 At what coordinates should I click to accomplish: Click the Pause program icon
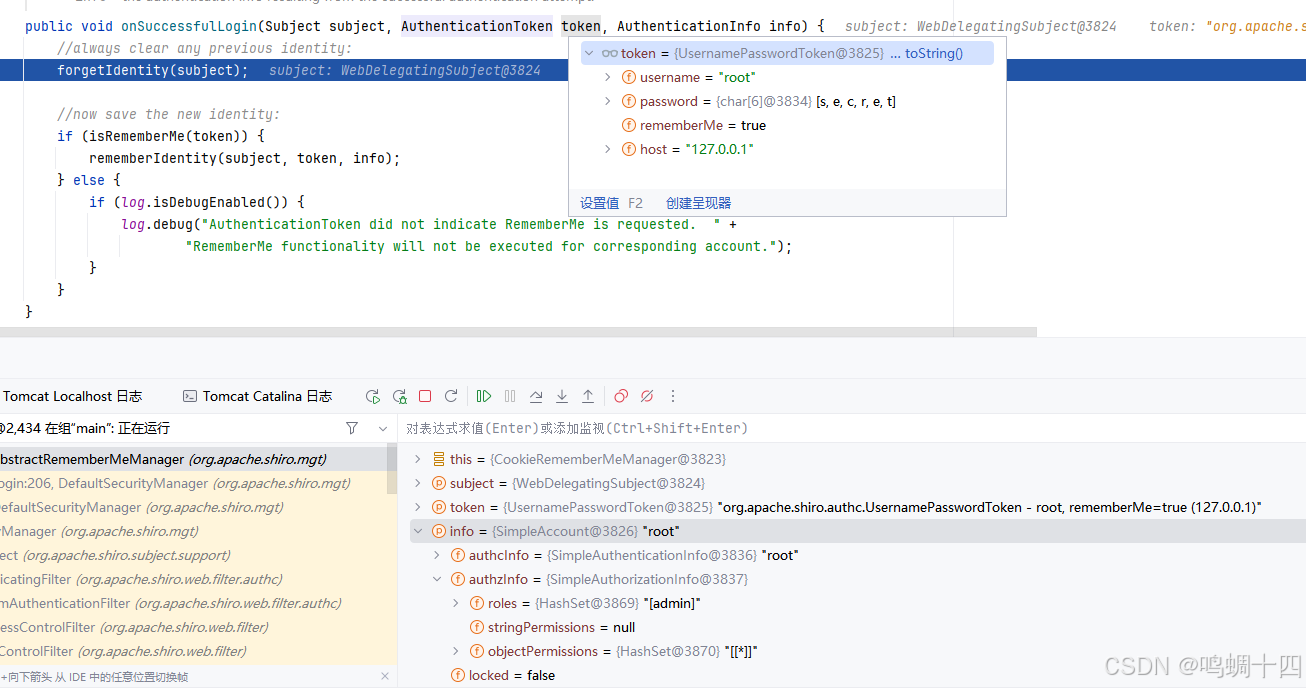click(510, 396)
